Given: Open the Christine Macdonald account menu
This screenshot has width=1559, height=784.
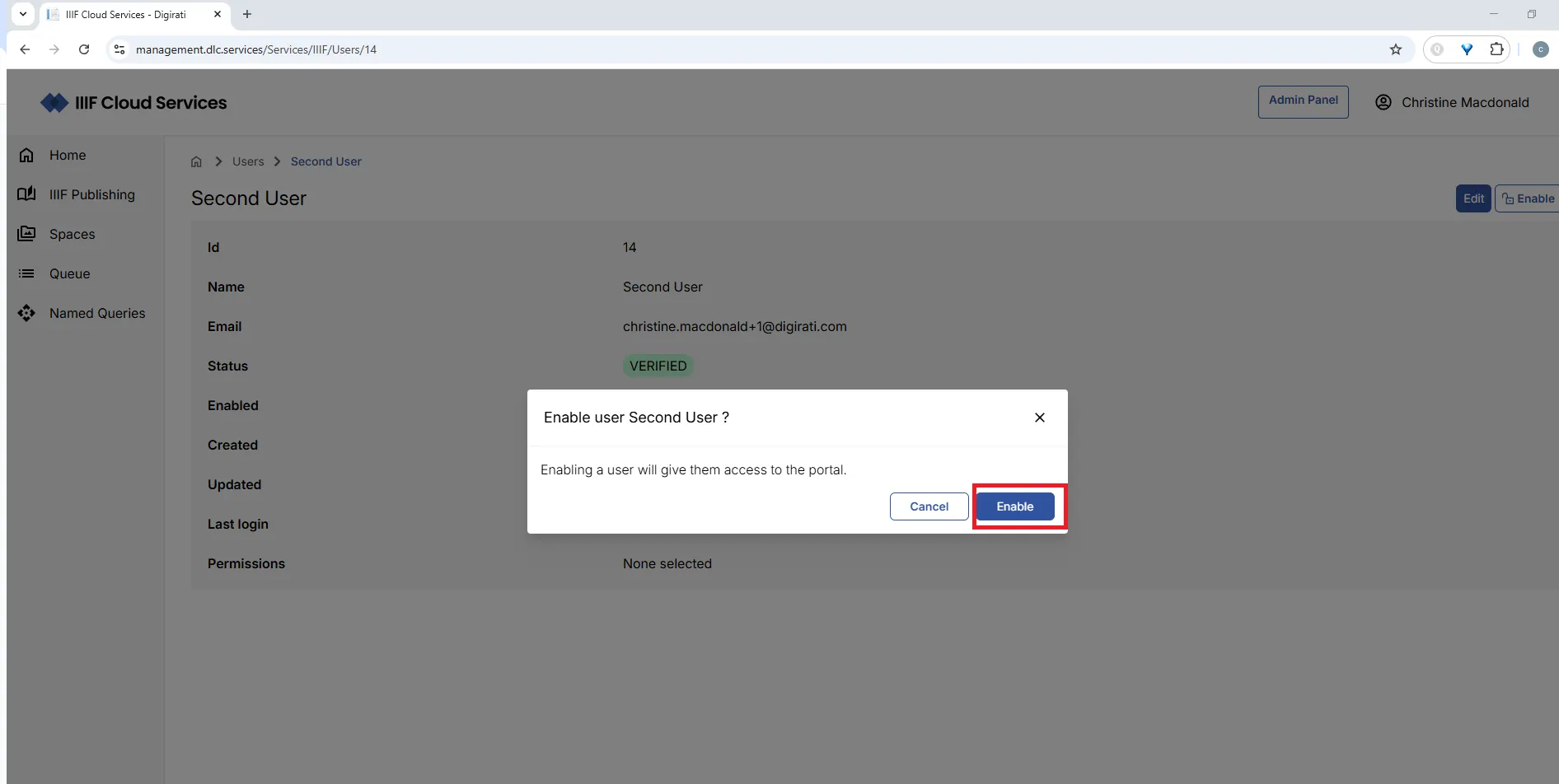Looking at the screenshot, I should tap(1452, 102).
